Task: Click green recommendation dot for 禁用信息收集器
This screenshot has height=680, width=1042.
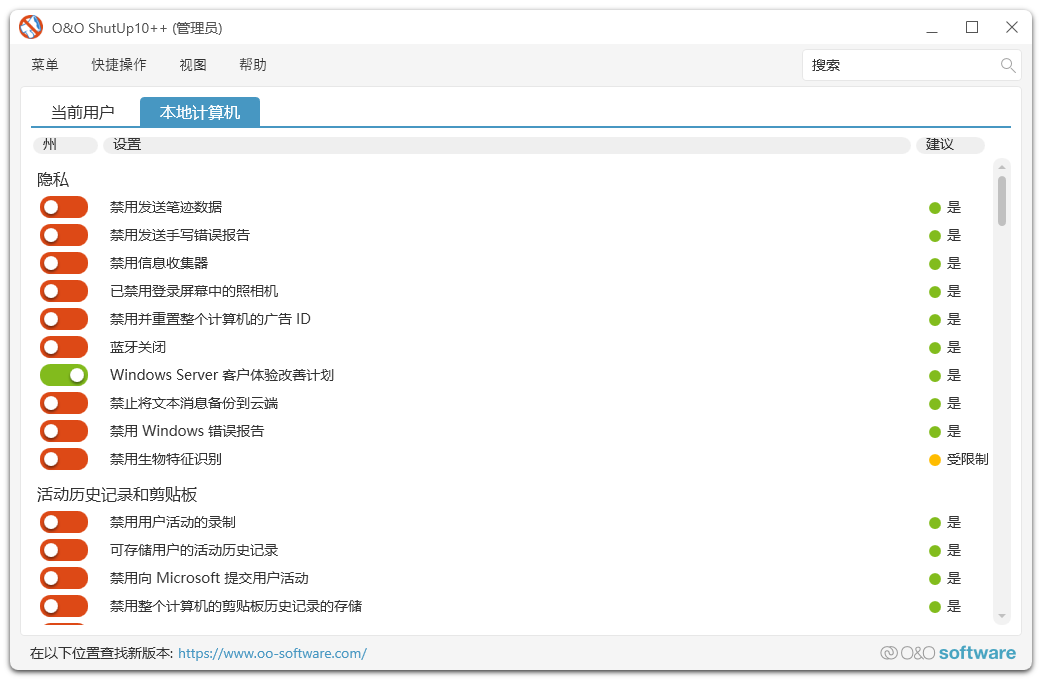Action: [x=935, y=264]
